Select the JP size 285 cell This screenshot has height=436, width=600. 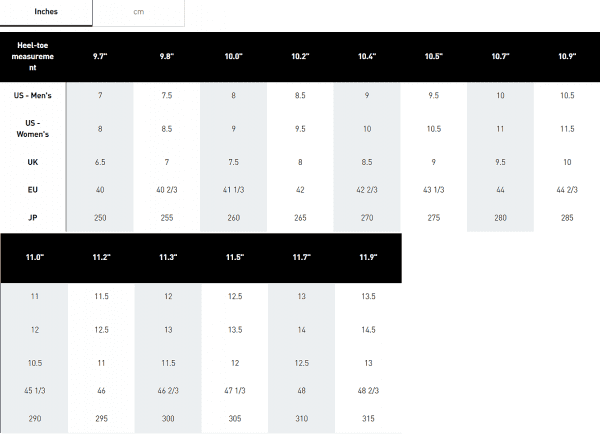567,216
